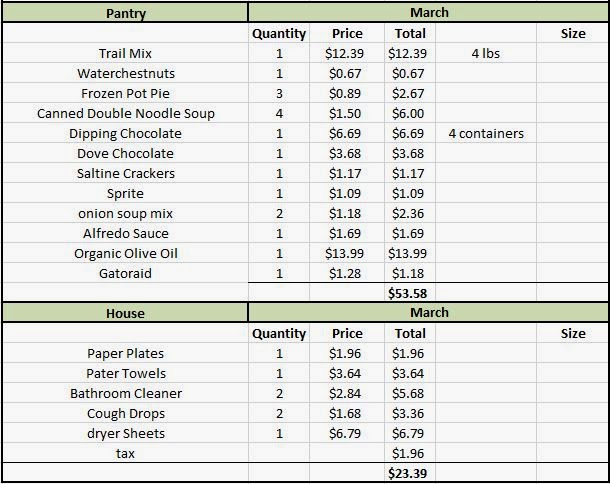Viewport: 610px width, 484px height.
Task: Click the Trail Mix item cell
Action: click(125, 53)
